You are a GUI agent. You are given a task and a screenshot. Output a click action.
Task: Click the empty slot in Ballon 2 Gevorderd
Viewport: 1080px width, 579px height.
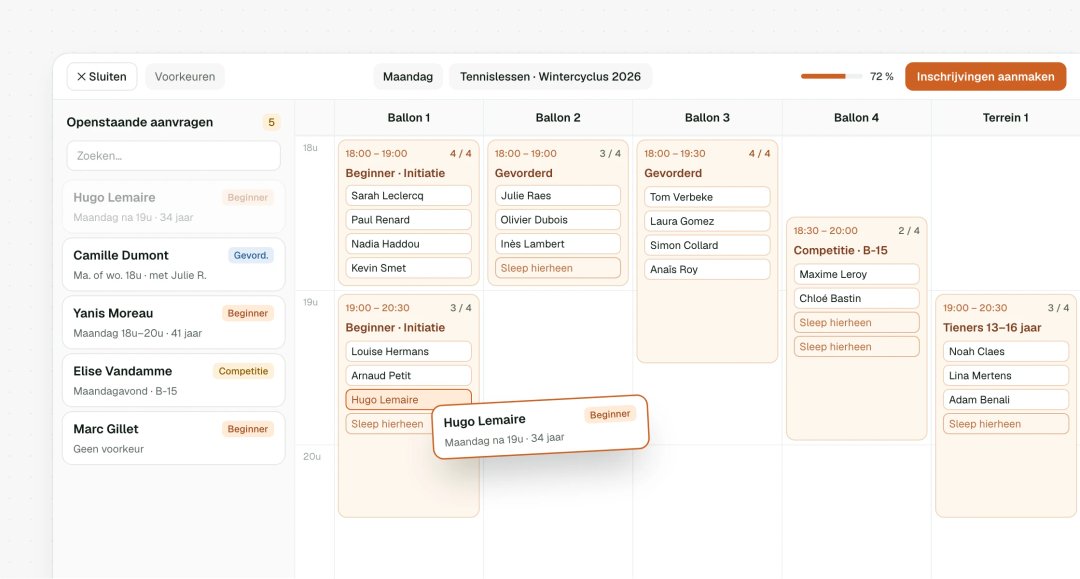[558, 268]
